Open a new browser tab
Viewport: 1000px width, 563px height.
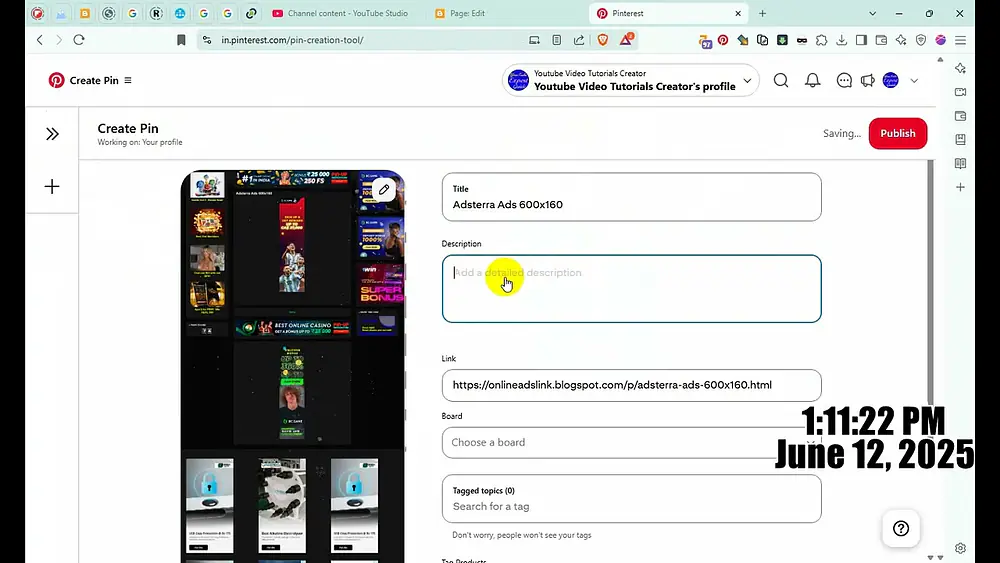tap(762, 13)
